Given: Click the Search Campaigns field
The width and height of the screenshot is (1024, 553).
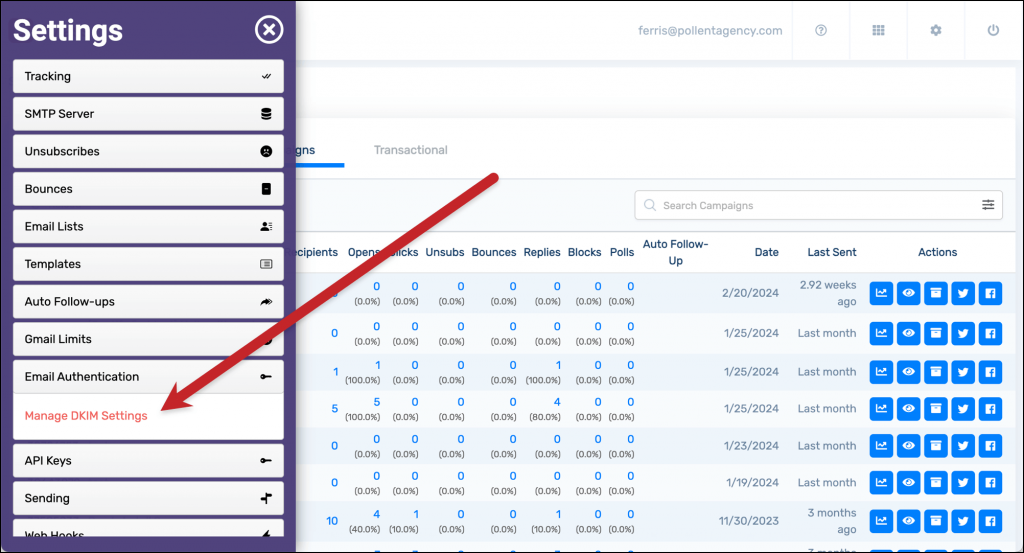Looking at the screenshot, I should 810,205.
